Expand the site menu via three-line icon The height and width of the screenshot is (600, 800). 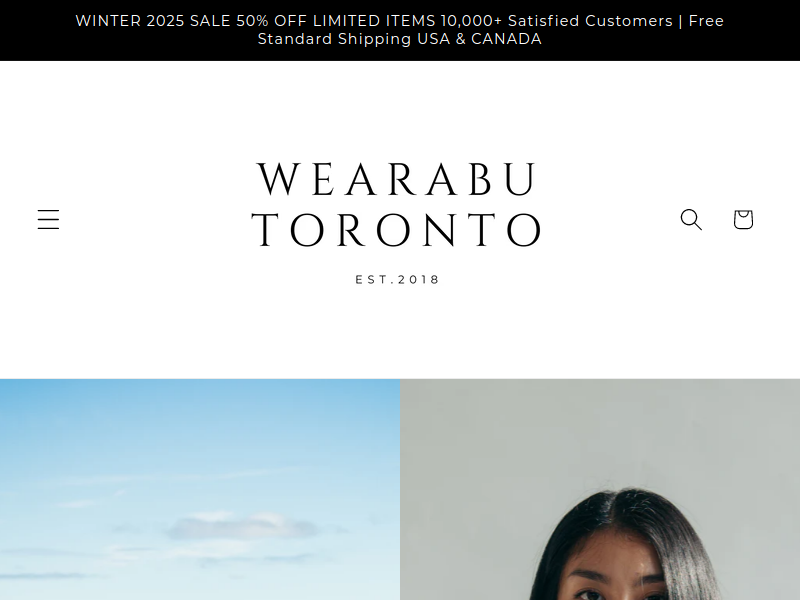[x=48, y=219]
